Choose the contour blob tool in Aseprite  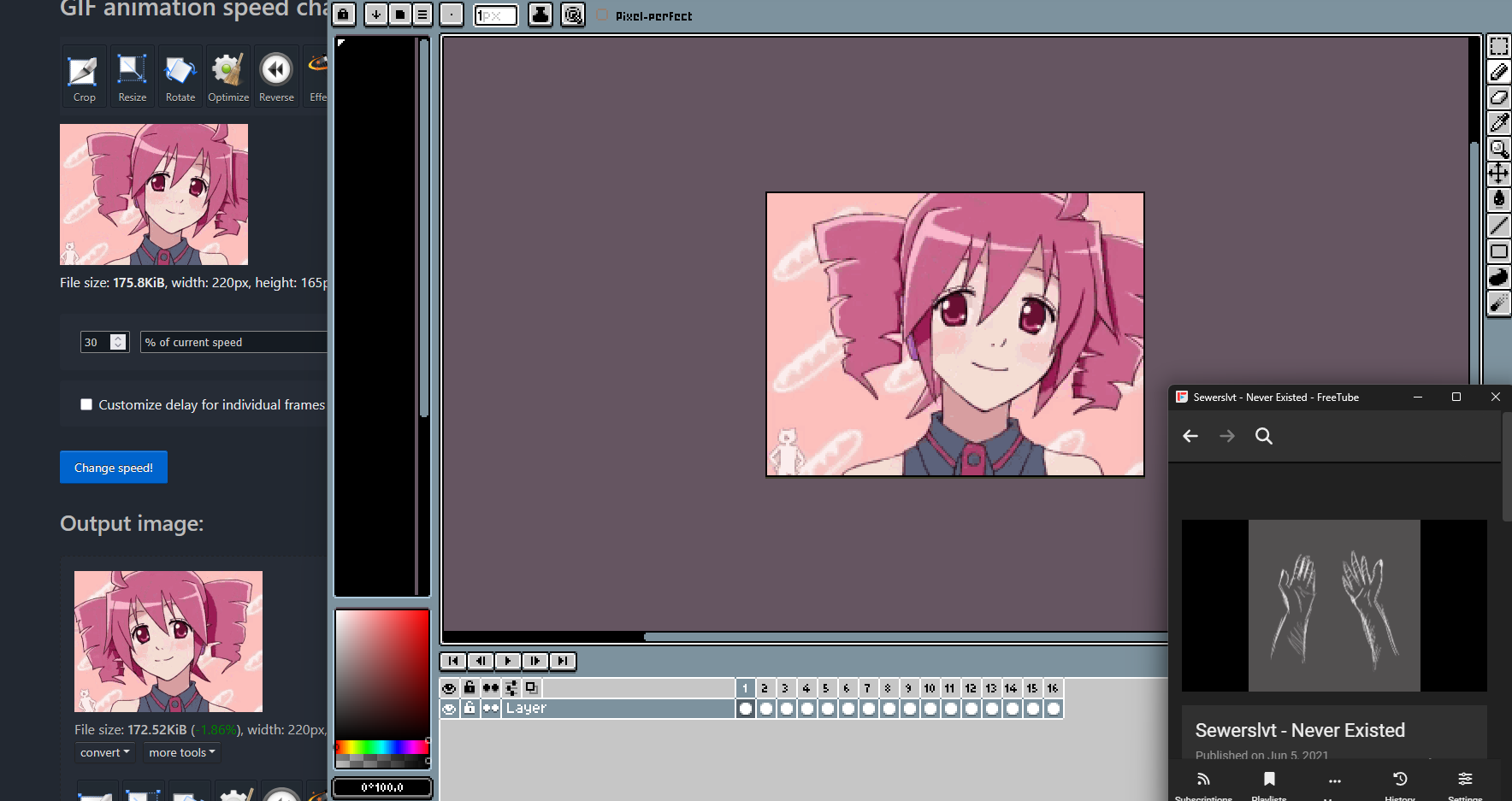pos(1499,277)
